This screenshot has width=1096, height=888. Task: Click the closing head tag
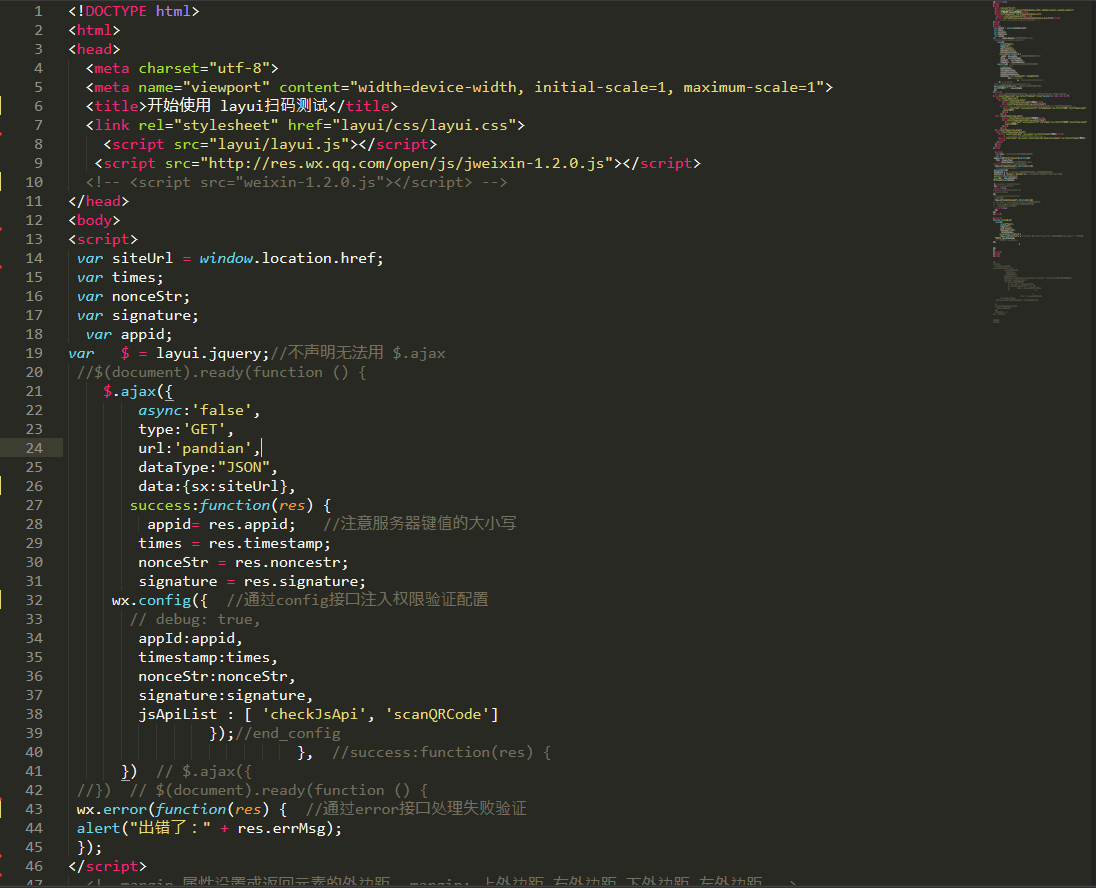[x=99, y=201]
